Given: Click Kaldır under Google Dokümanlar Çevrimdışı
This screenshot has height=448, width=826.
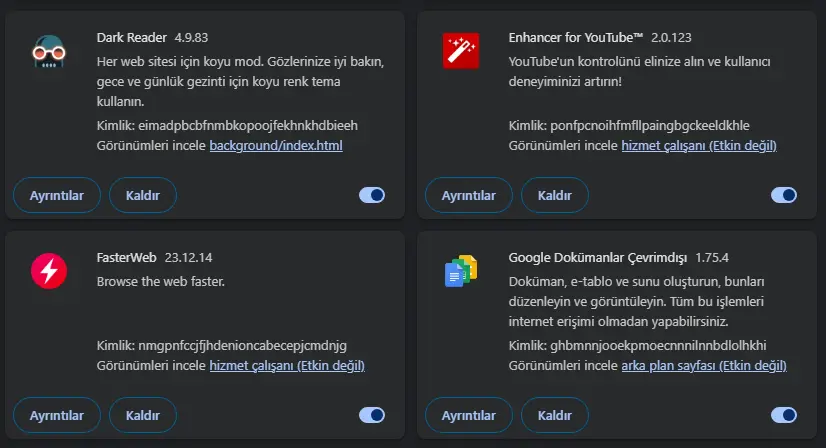Looking at the screenshot, I should (x=555, y=415).
